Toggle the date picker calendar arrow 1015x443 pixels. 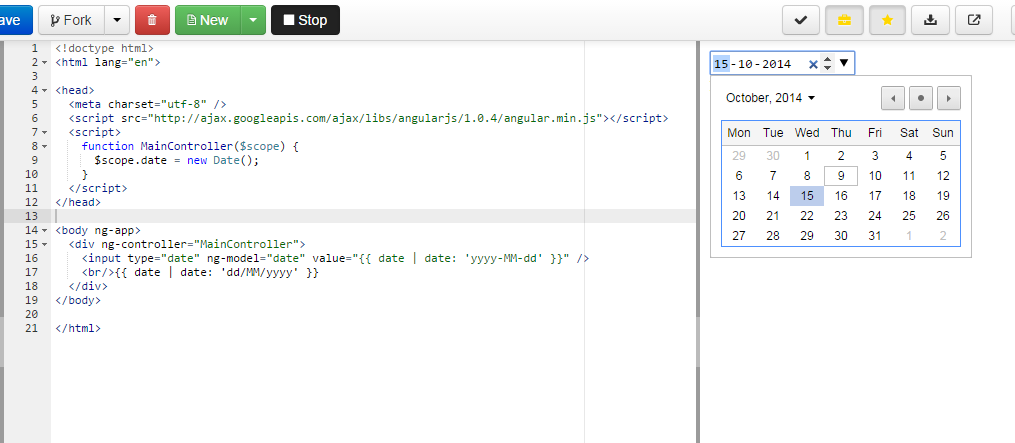click(843, 63)
